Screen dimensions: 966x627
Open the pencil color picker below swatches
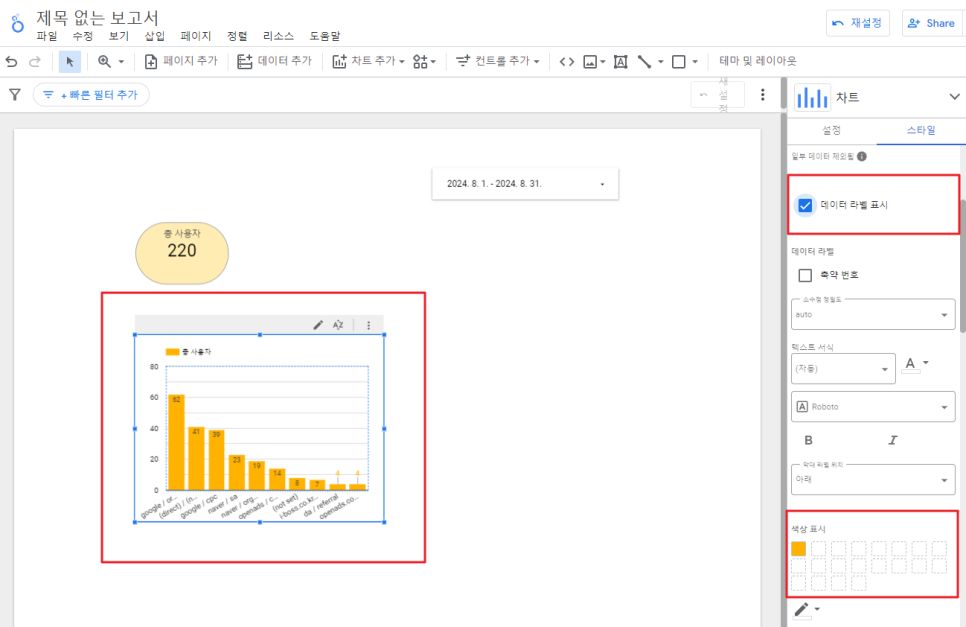[x=806, y=610]
